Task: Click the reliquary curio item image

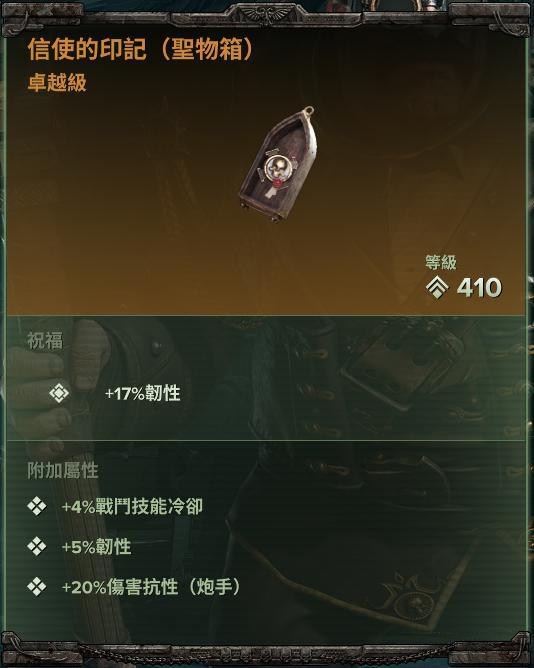Action: [x=277, y=164]
